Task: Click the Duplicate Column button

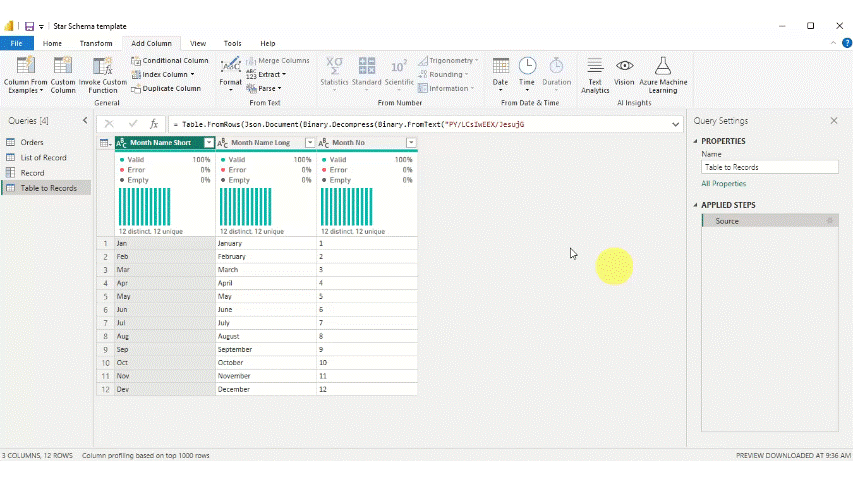Action: click(166, 88)
